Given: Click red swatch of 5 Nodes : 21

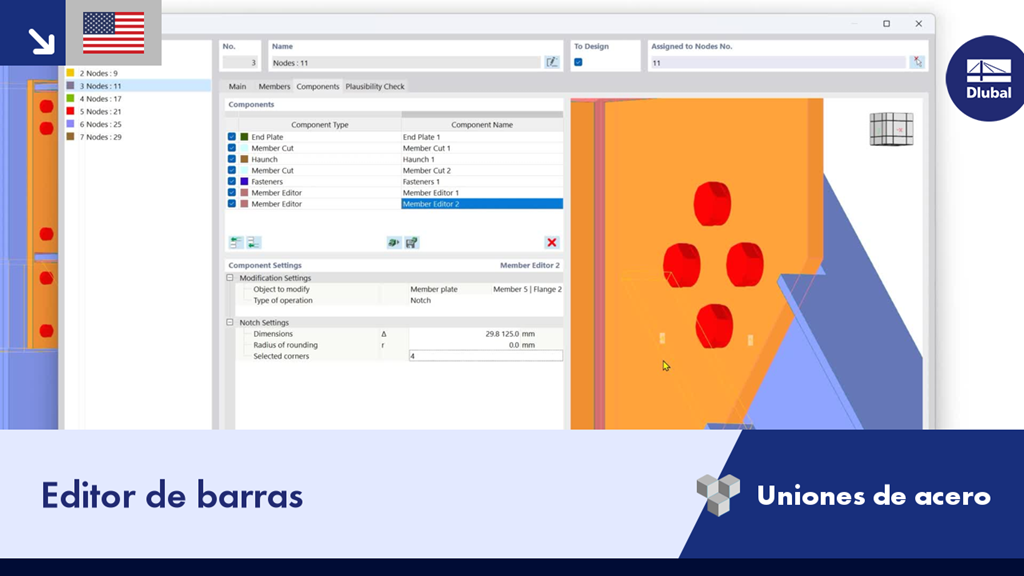Looking at the screenshot, I should [x=71, y=111].
